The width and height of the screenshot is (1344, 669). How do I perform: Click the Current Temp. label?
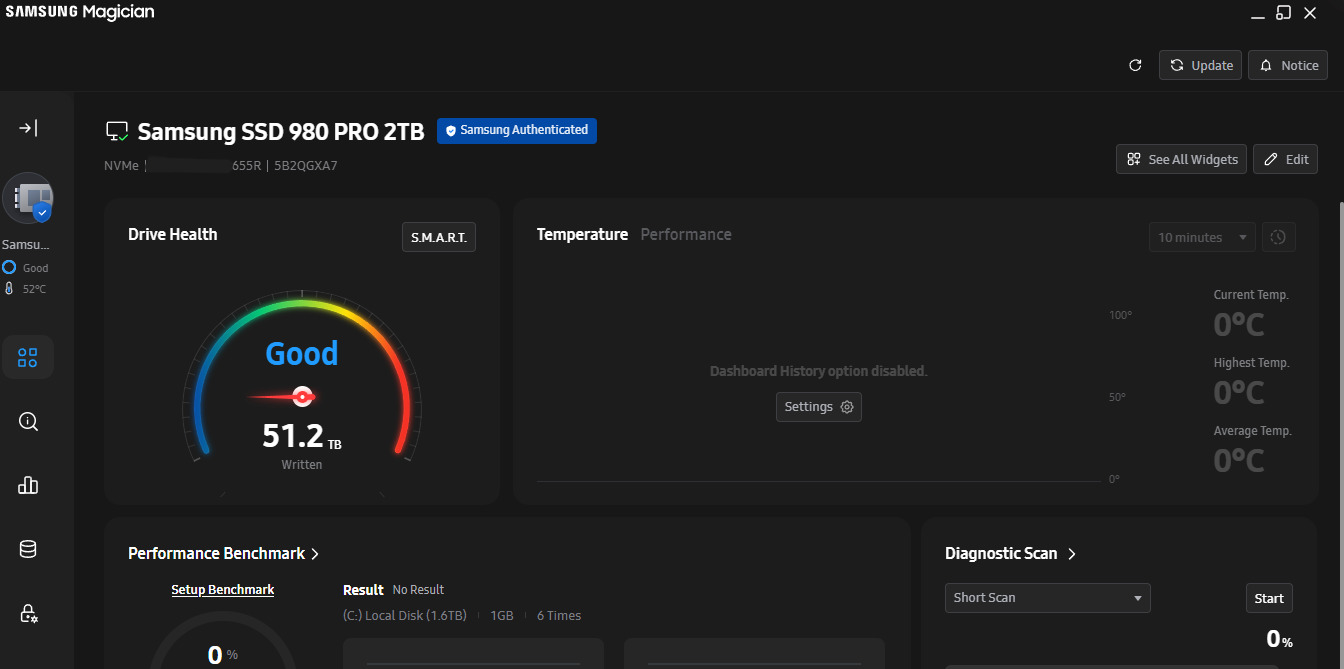1251,295
